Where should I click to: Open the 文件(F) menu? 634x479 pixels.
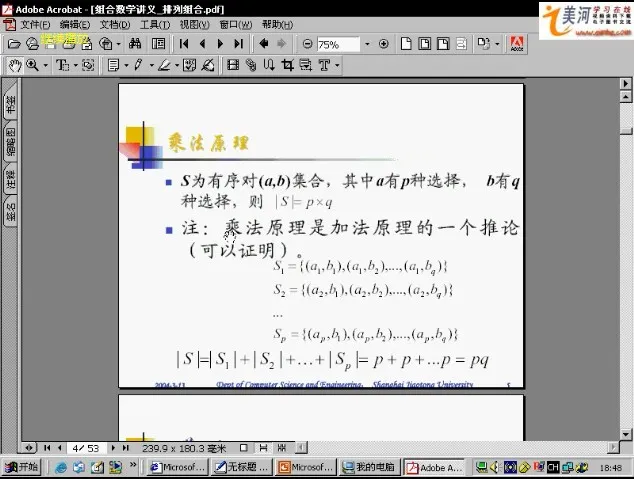point(35,25)
